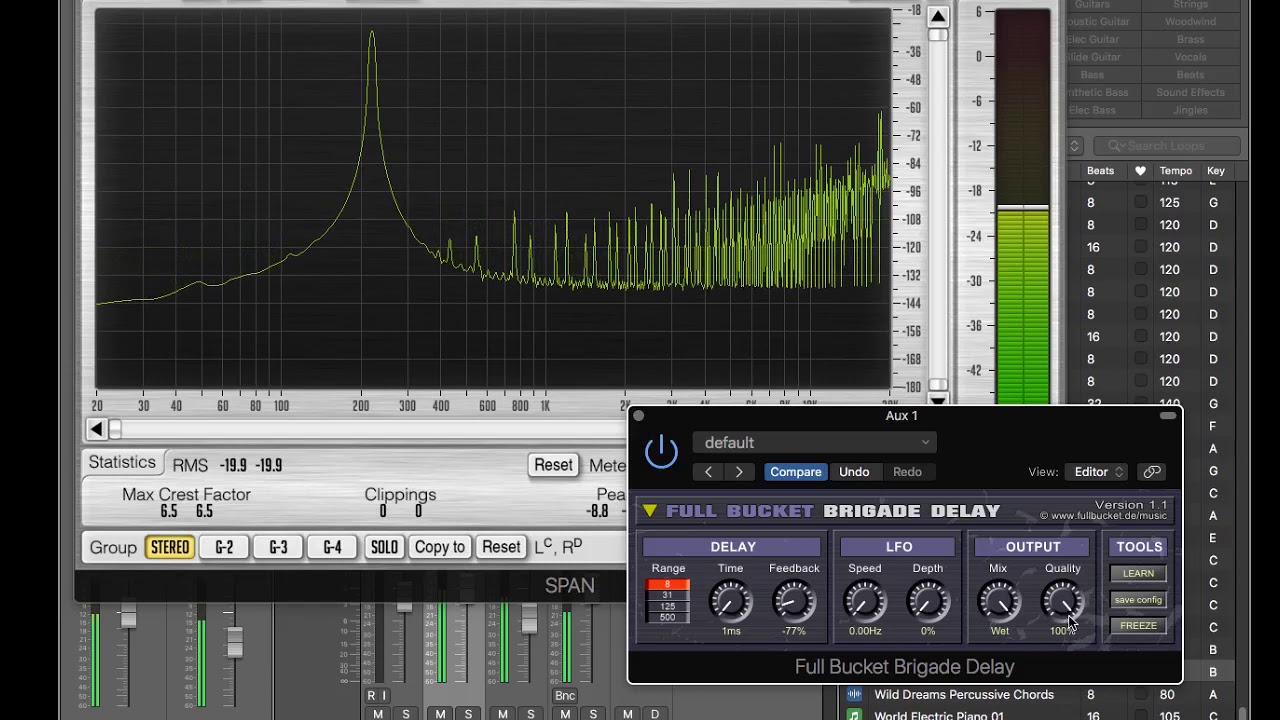
Task: Click Reset beside Copy to
Action: (501, 547)
